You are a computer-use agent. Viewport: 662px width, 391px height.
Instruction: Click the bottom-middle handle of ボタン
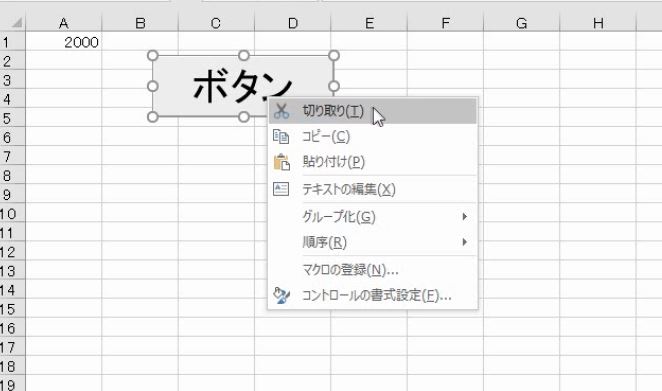(x=244, y=117)
